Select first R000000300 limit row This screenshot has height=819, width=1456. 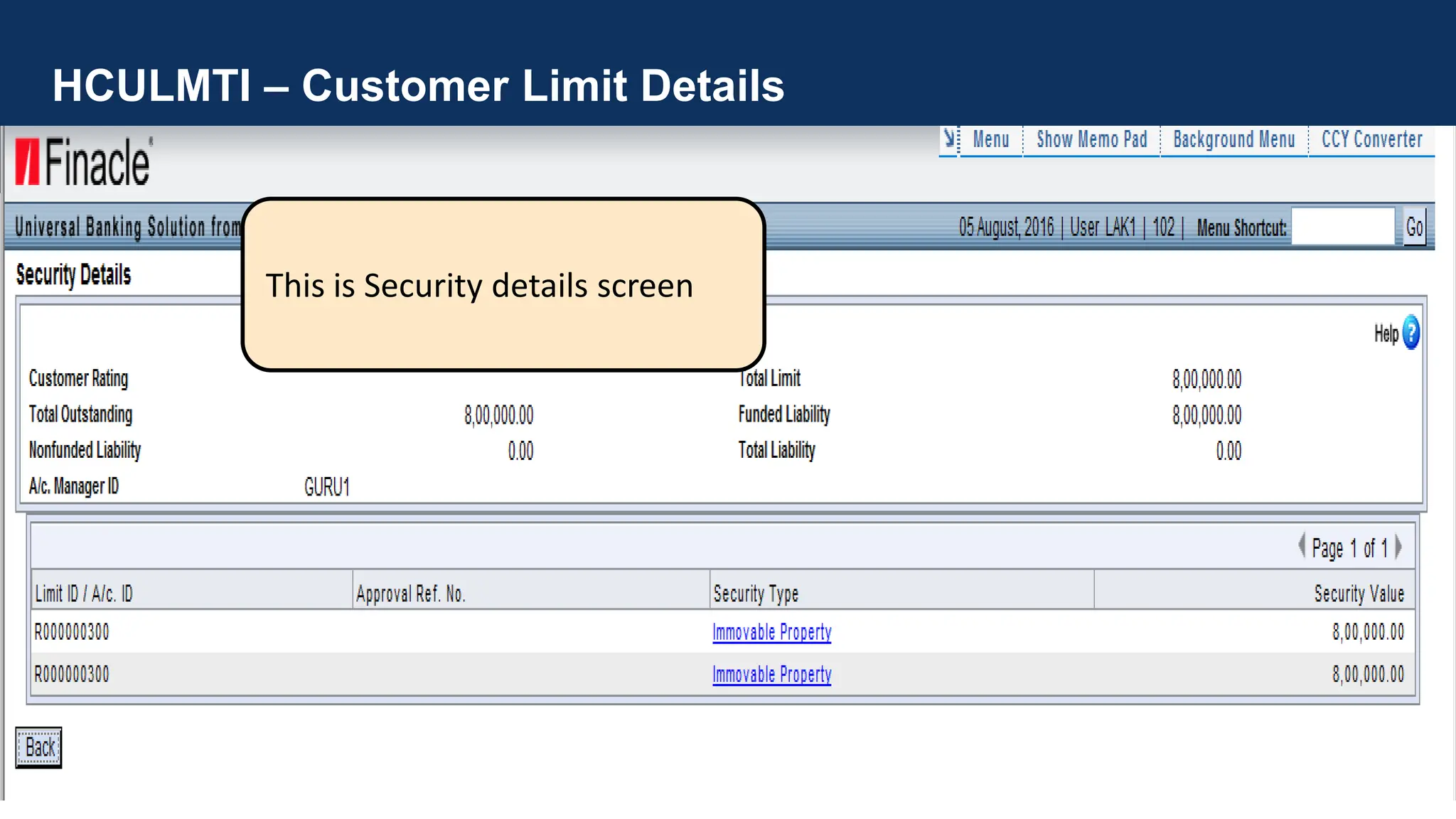click(x=72, y=632)
